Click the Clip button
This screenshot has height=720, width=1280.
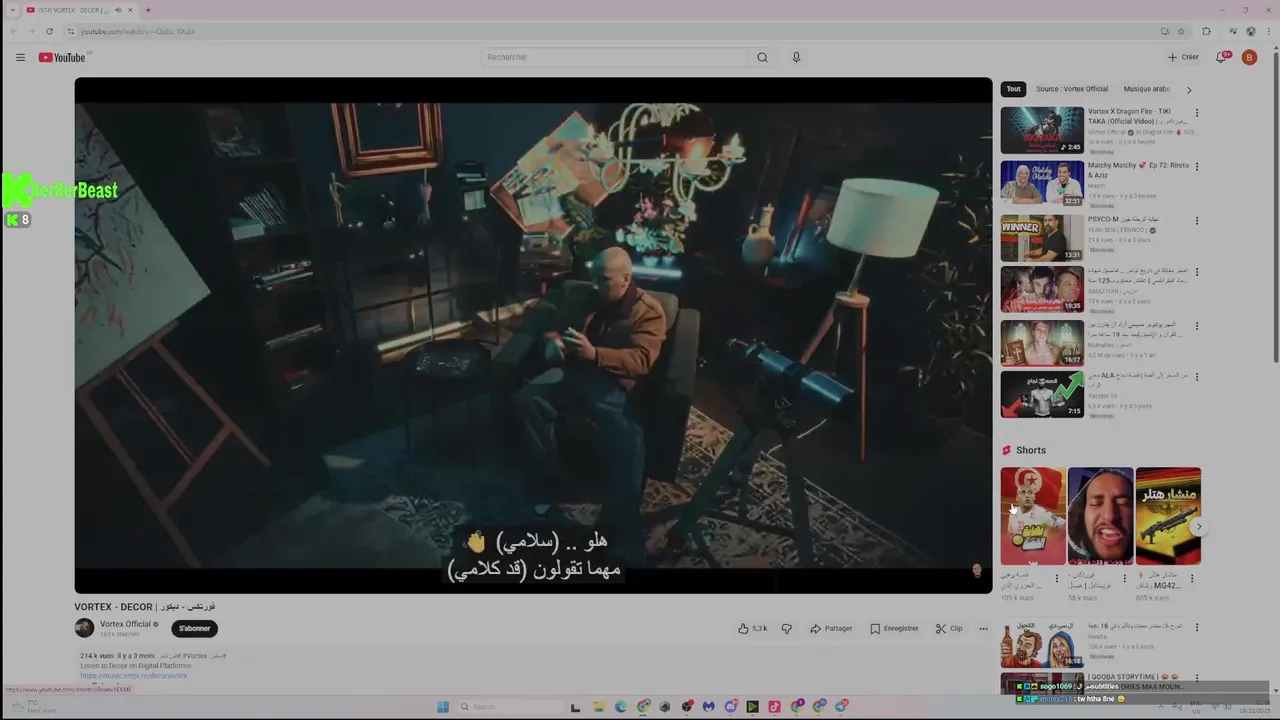(949, 628)
